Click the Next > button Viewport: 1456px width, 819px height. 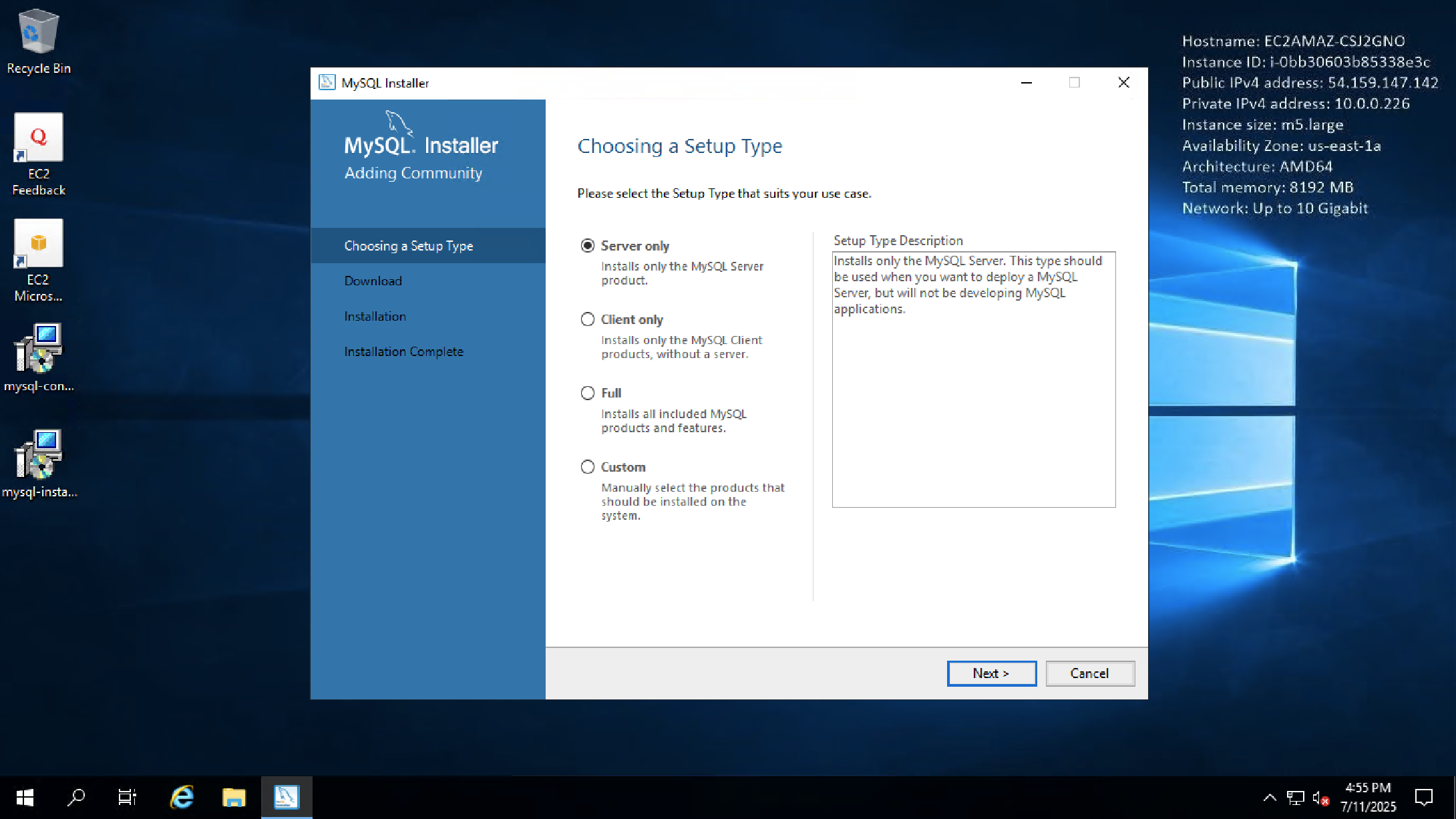click(x=992, y=673)
